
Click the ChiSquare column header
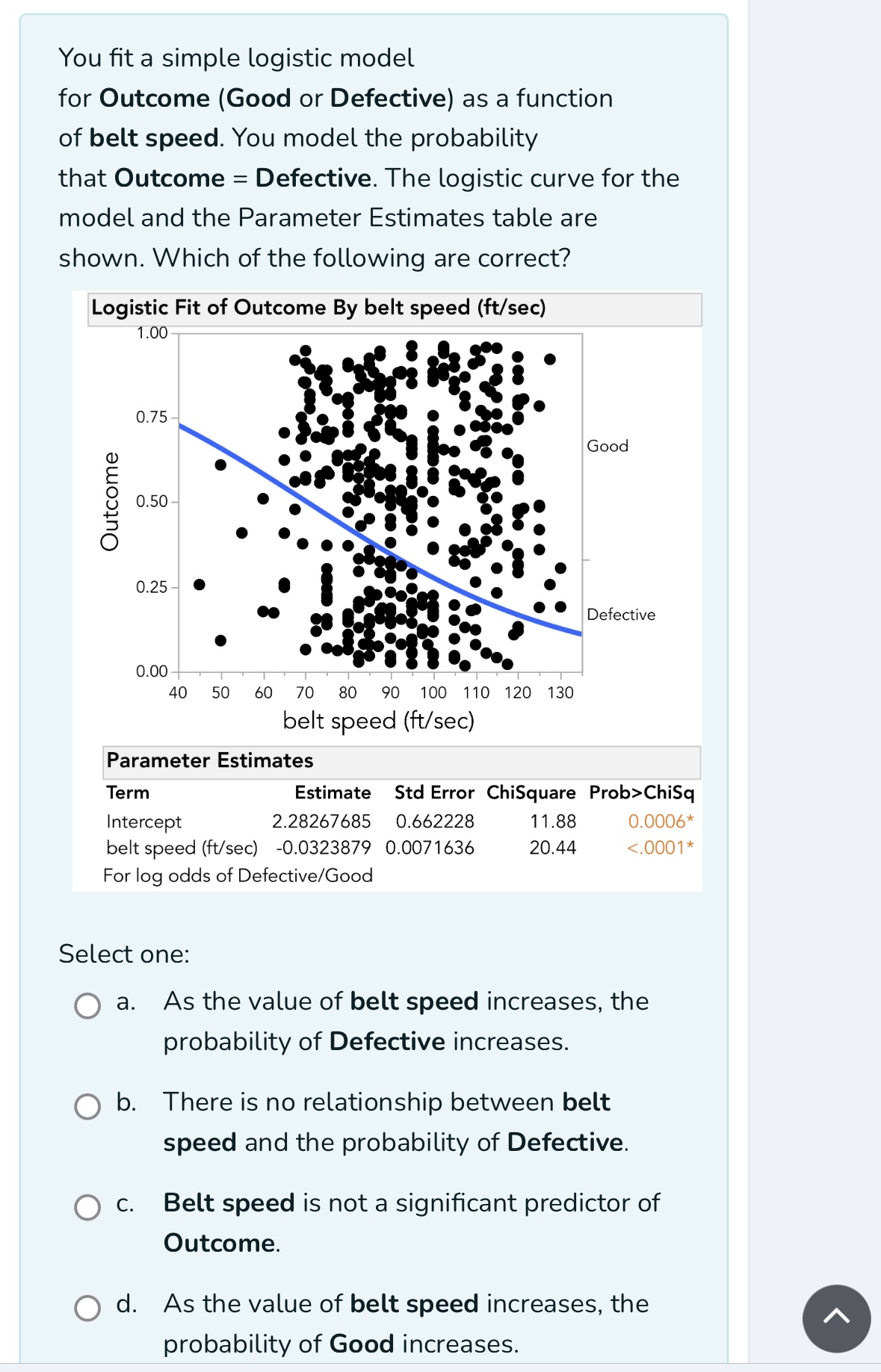coord(529,793)
